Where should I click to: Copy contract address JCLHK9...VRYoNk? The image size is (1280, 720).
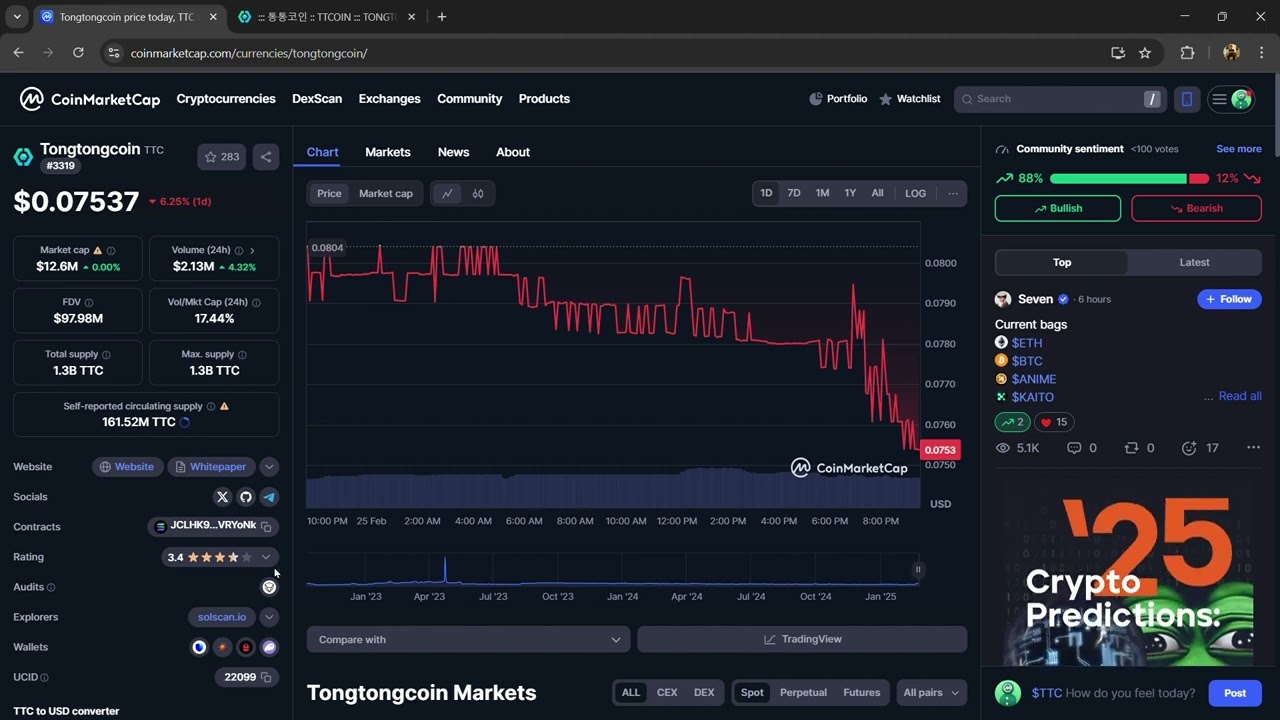click(x=266, y=526)
